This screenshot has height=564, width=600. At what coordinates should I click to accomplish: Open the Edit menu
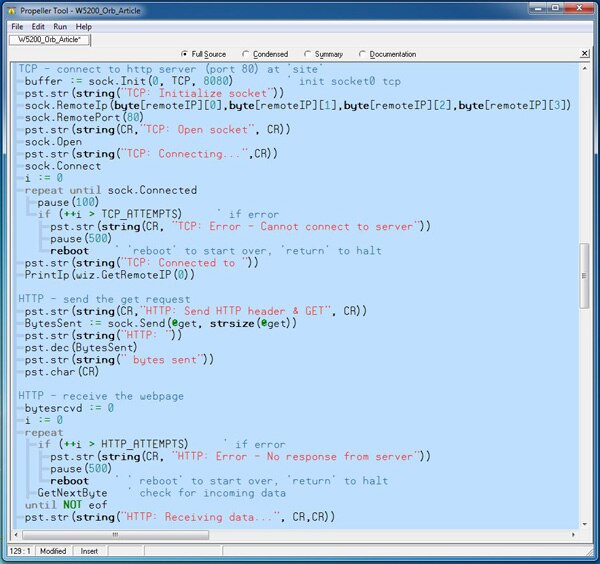38,26
